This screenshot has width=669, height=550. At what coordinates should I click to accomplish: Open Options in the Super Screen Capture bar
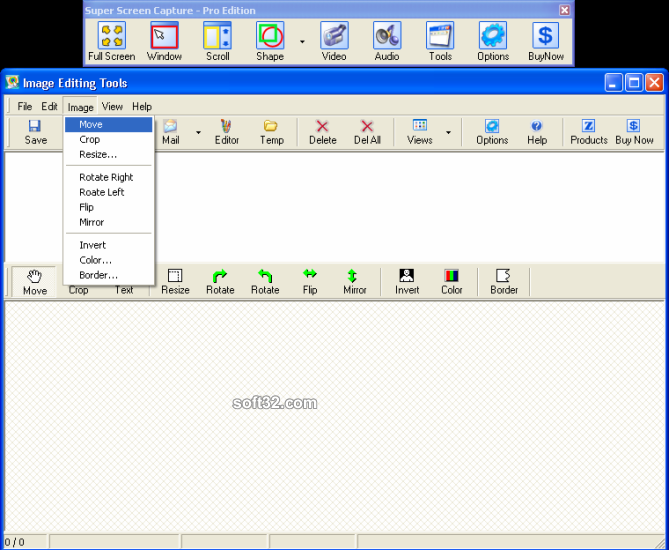pyautogui.click(x=493, y=41)
